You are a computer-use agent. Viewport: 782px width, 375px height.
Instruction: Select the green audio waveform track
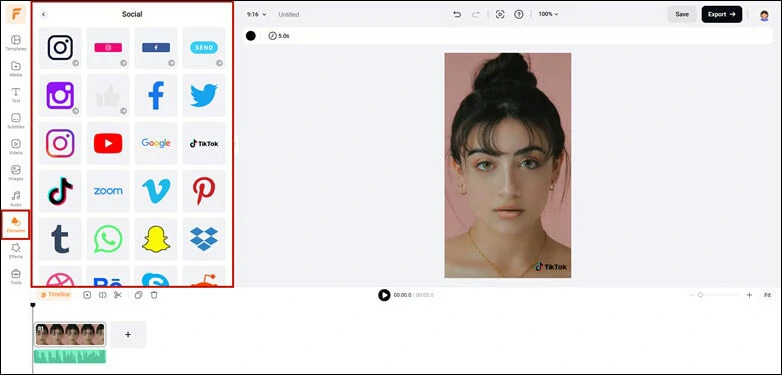[x=70, y=356]
